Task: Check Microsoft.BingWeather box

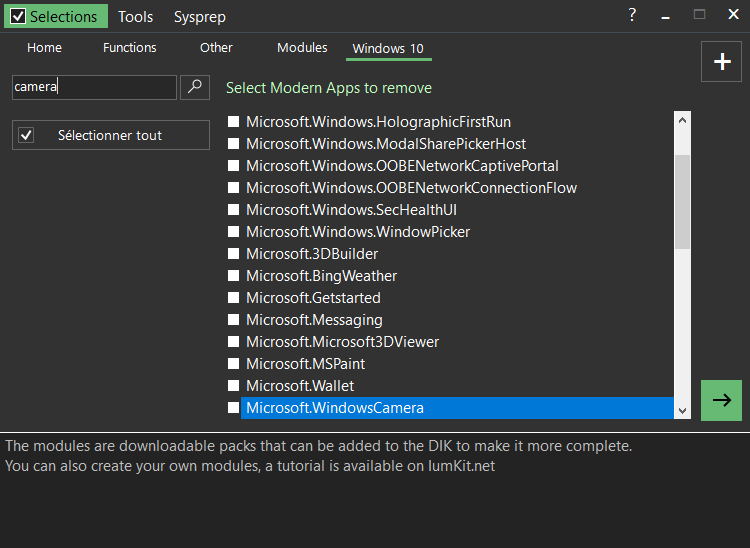Action: click(x=233, y=275)
